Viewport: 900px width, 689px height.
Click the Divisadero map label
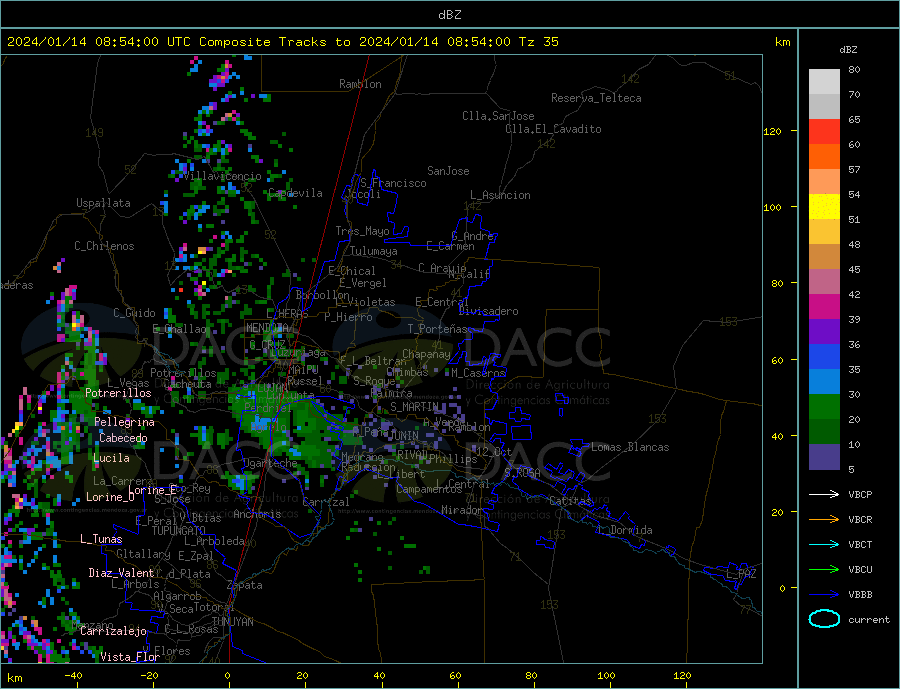tap(488, 311)
